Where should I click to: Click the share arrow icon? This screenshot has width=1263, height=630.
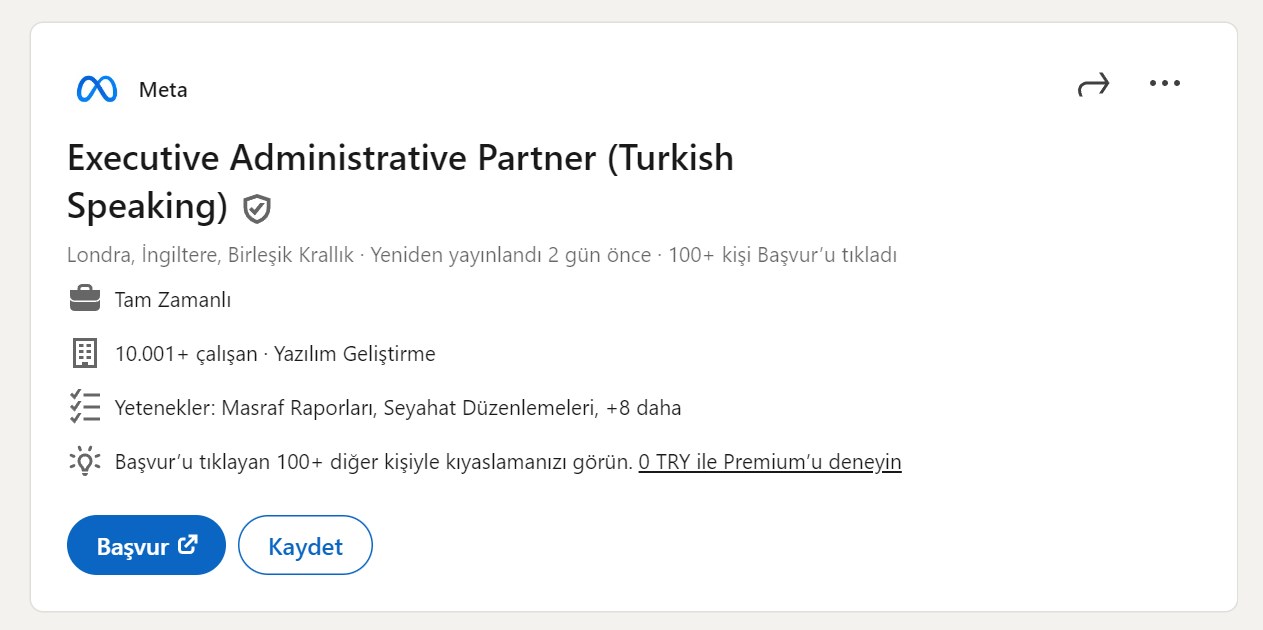[1094, 85]
